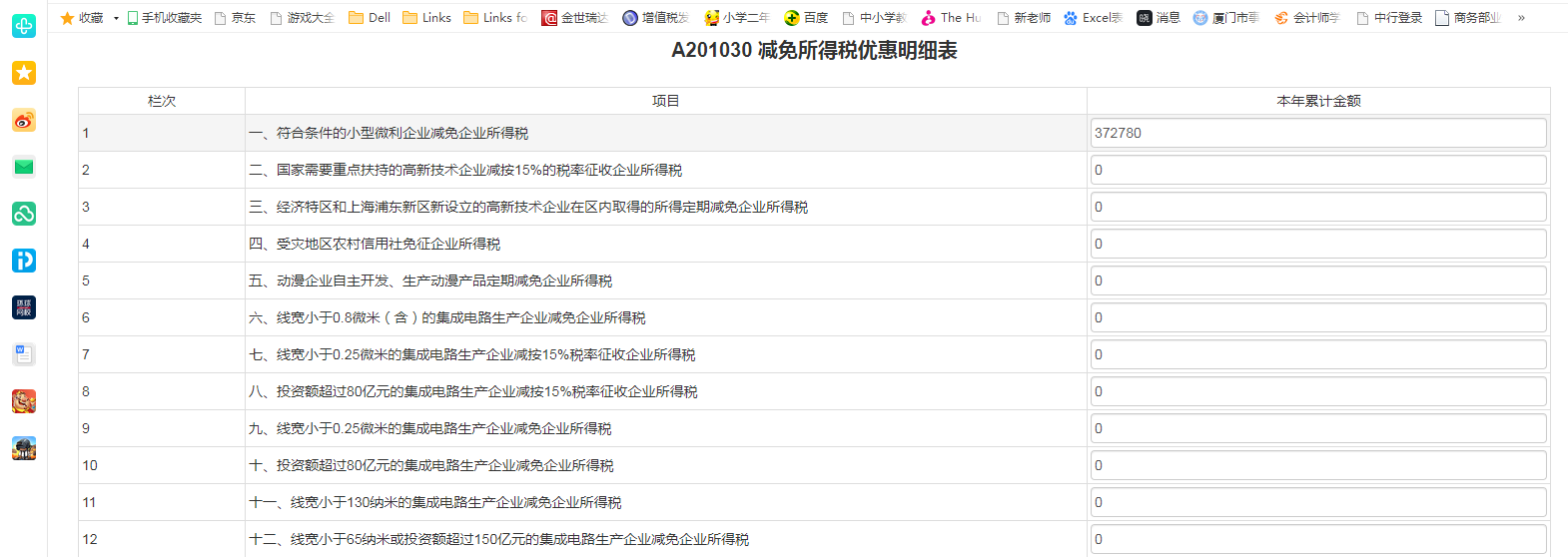Click the amount field containing 372780
This screenshot has height=557, width=1568.
click(x=1318, y=133)
